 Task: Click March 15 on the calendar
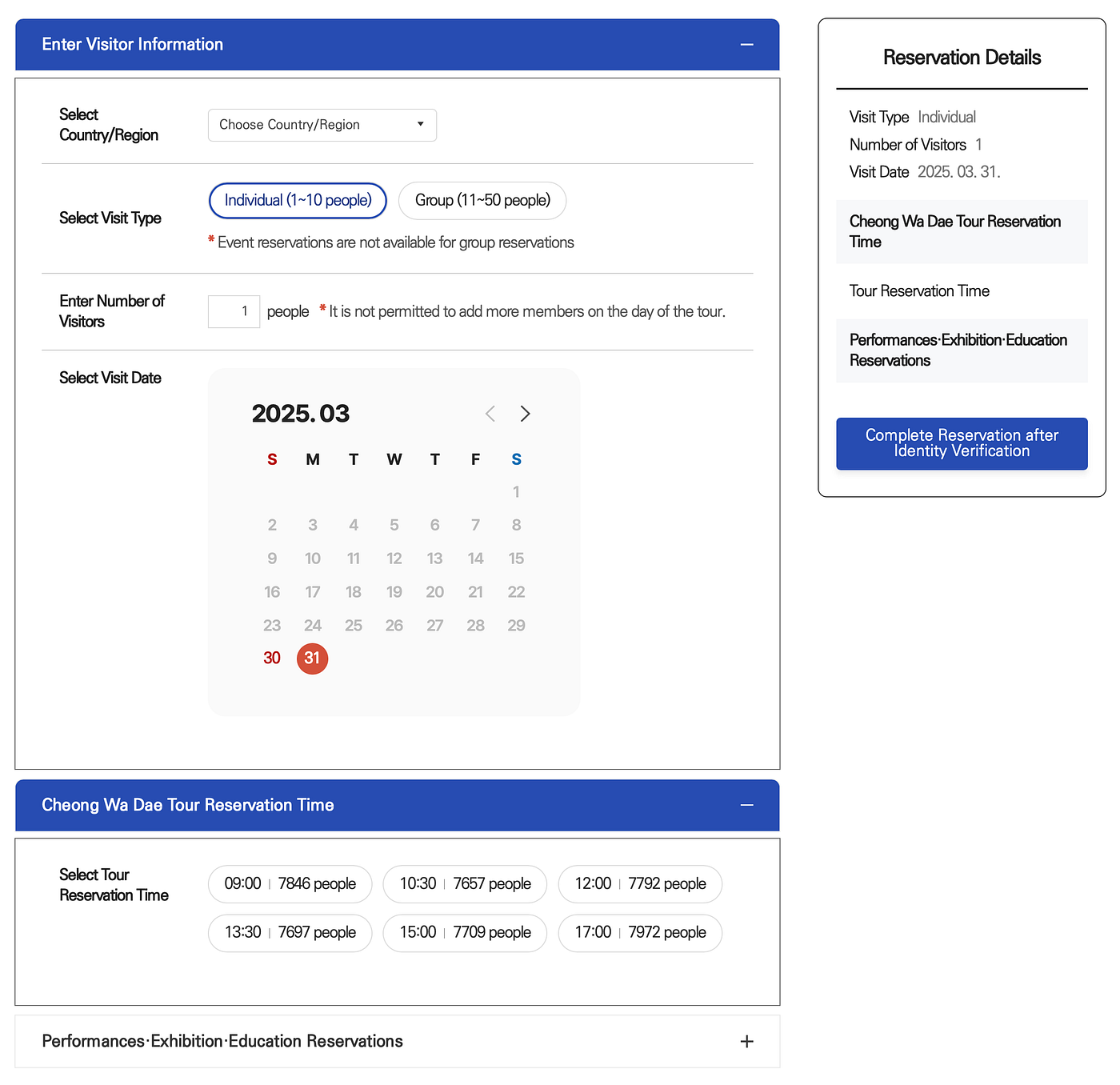tap(516, 559)
